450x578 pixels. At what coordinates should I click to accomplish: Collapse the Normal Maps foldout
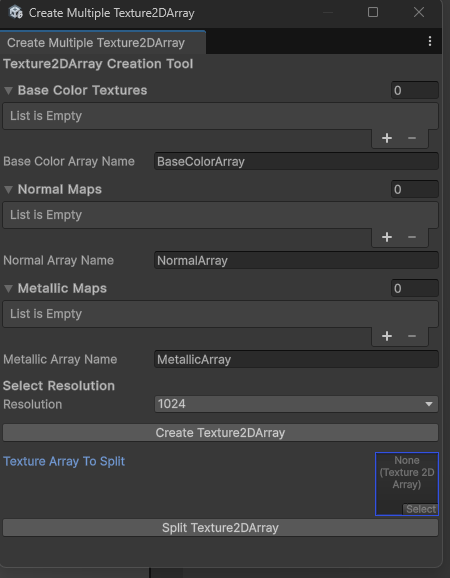coord(8,189)
